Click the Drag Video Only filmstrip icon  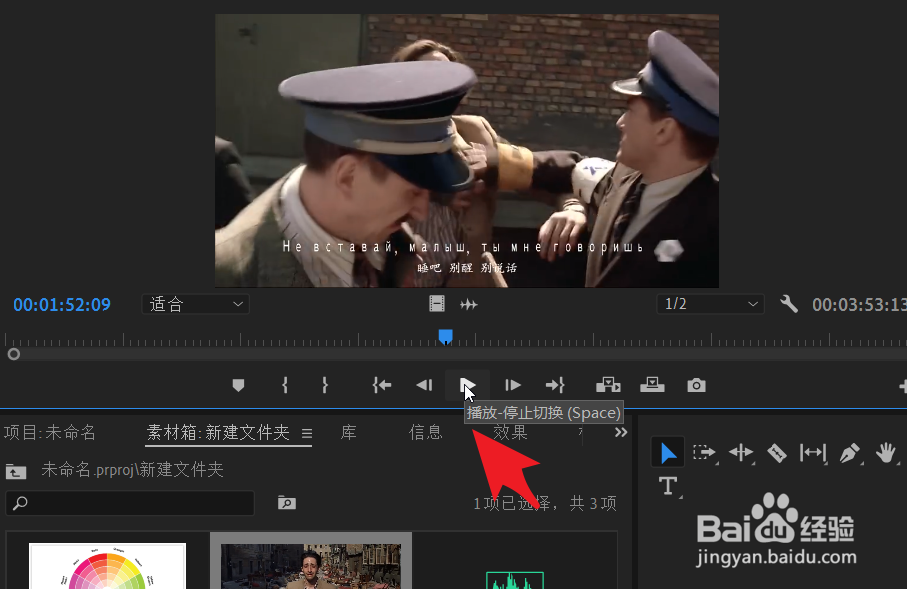tap(437, 304)
